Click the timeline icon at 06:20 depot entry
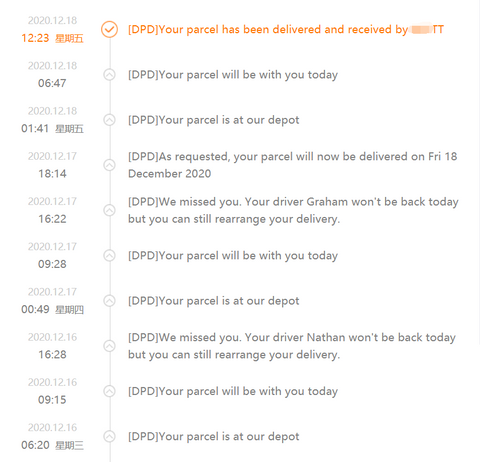480x462 pixels. 109,437
